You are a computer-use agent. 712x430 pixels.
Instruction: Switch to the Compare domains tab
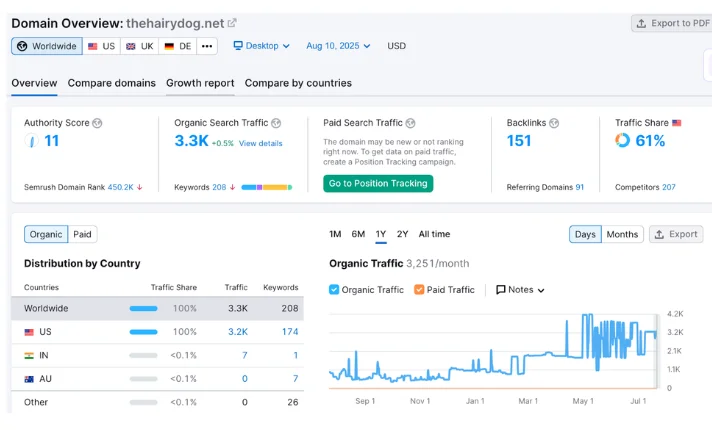click(x=112, y=83)
